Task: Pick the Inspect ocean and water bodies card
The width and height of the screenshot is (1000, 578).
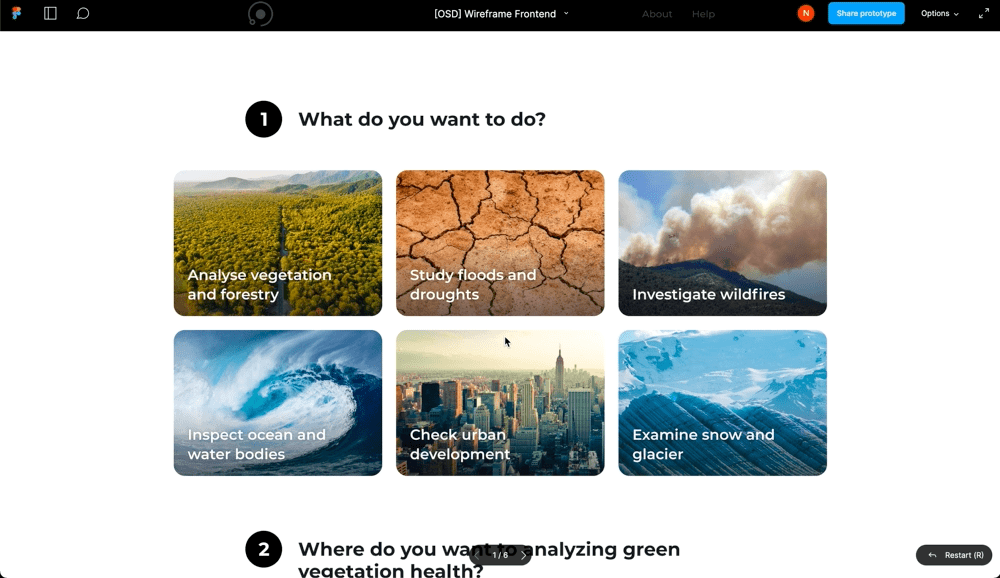Action: click(278, 403)
